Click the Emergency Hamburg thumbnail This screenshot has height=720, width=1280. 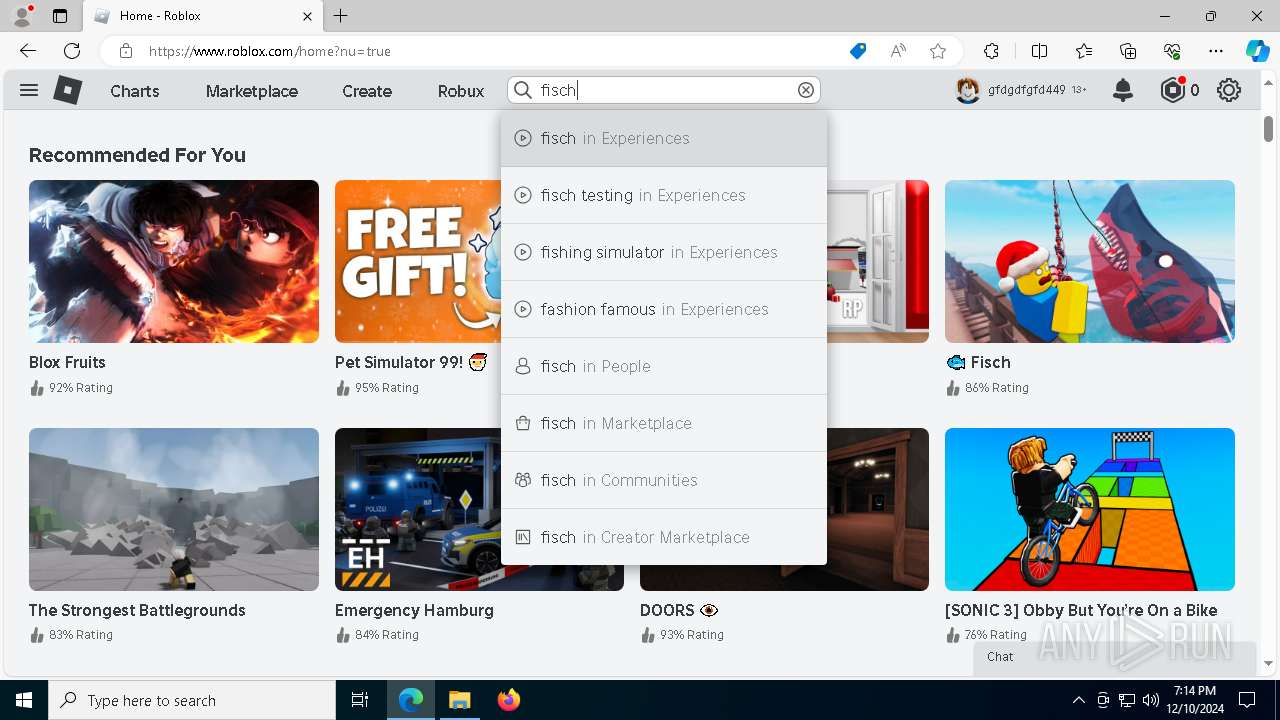click(x=417, y=509)
